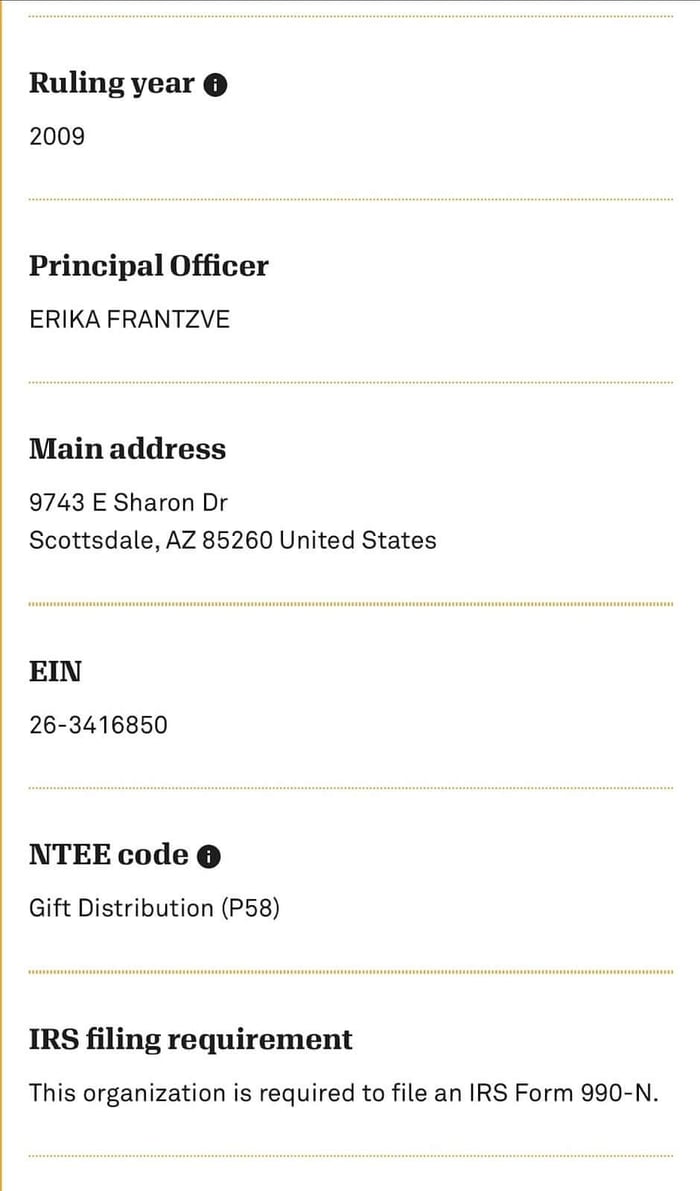
Task: Select the street address 9743 E Sharon Dr
Action: coord(128,502)
